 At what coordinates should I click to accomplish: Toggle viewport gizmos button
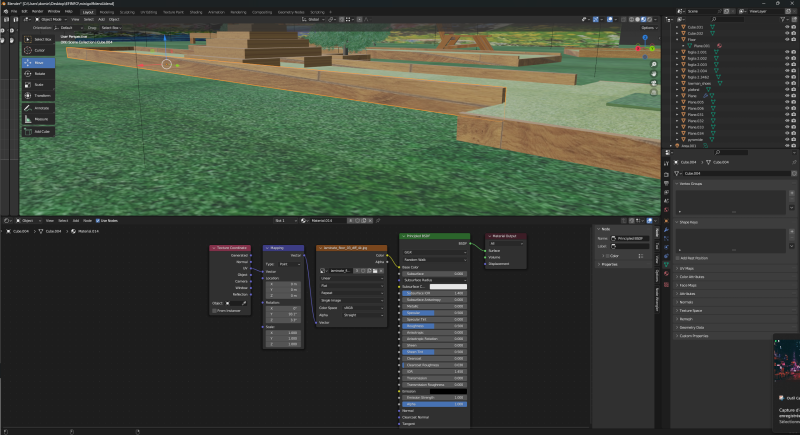595,19
